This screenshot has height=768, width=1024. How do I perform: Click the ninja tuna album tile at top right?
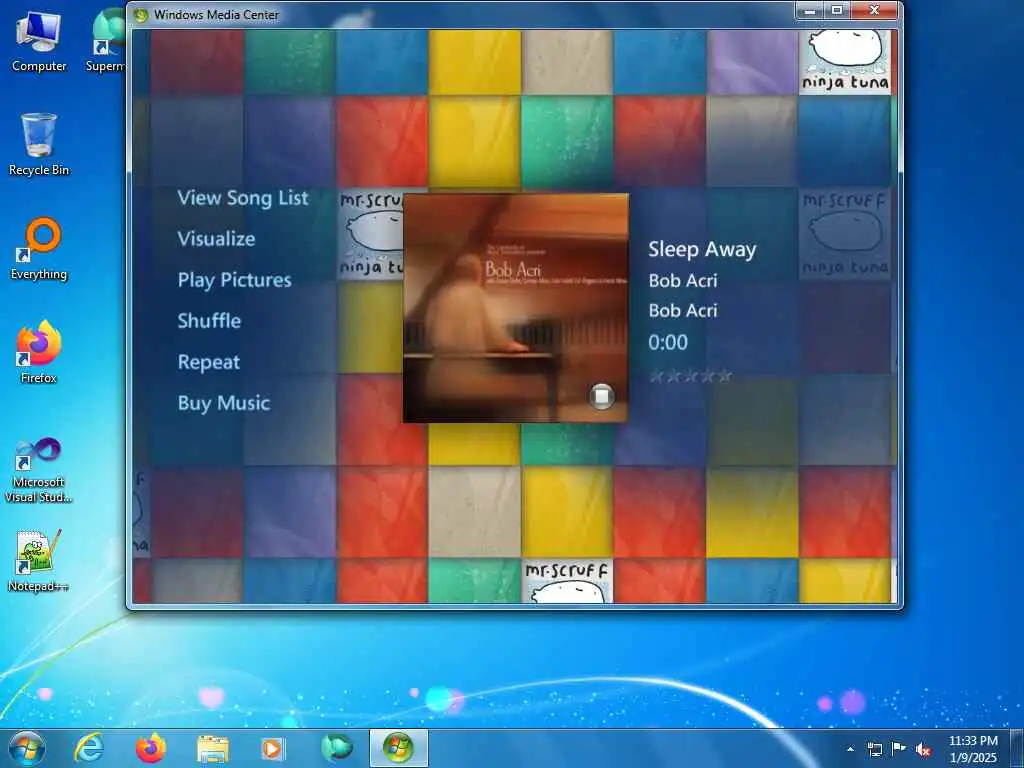[845, 62]
